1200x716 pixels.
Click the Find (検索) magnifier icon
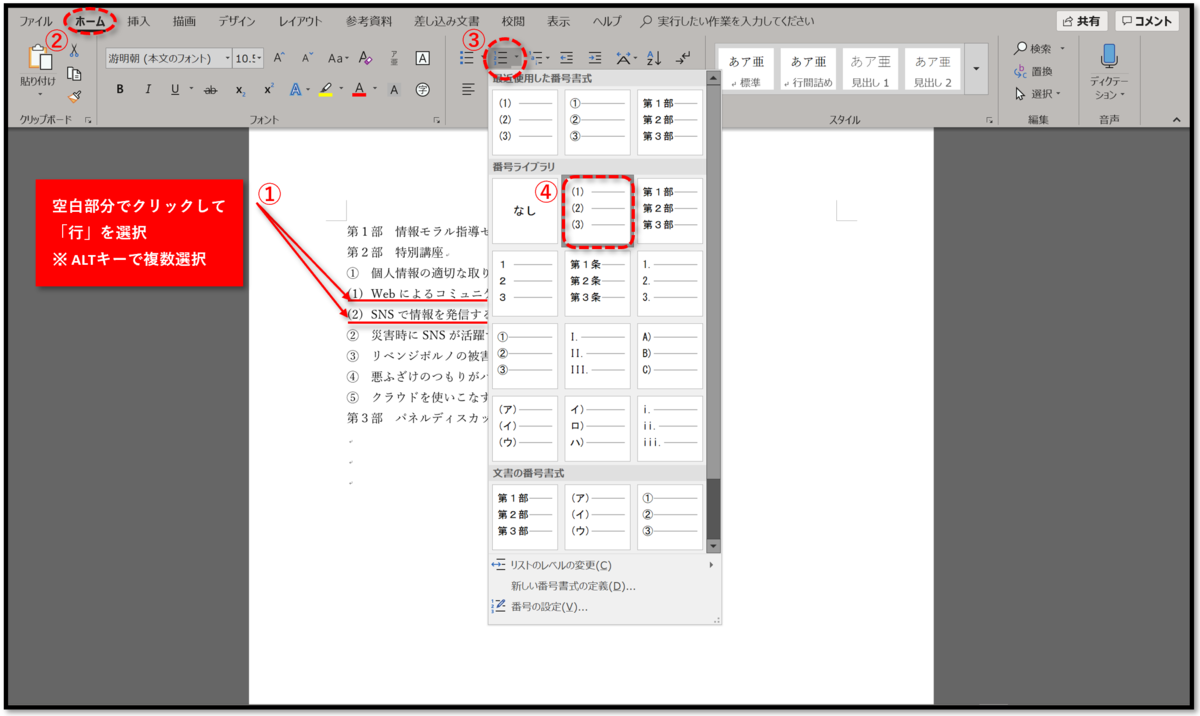click(x=1020, y=48)
